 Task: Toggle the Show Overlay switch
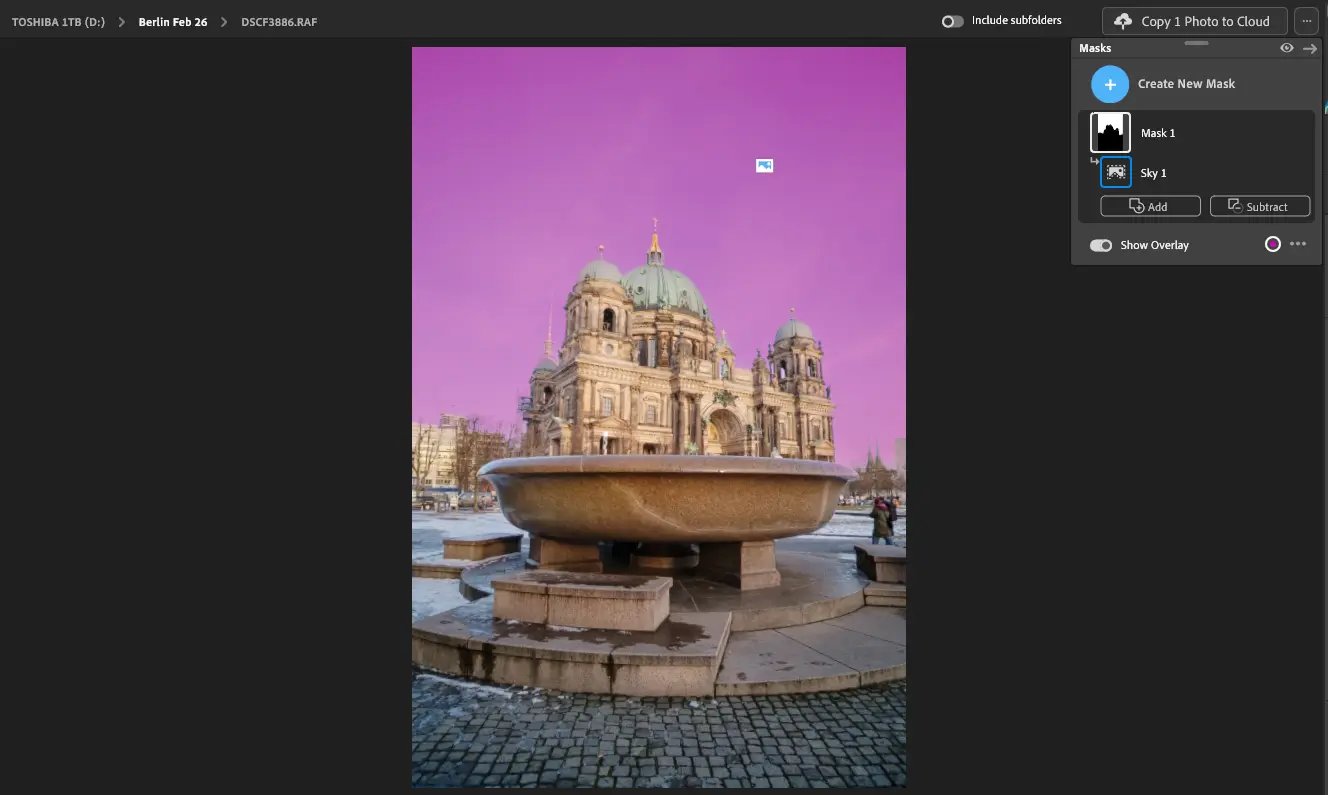point(1101,245)
